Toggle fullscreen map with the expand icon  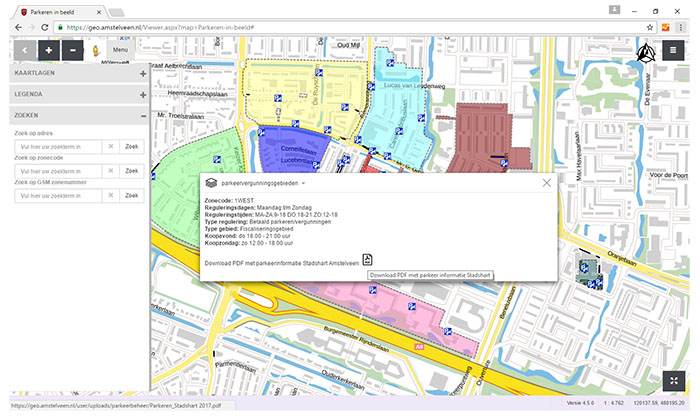pos(674,380)
